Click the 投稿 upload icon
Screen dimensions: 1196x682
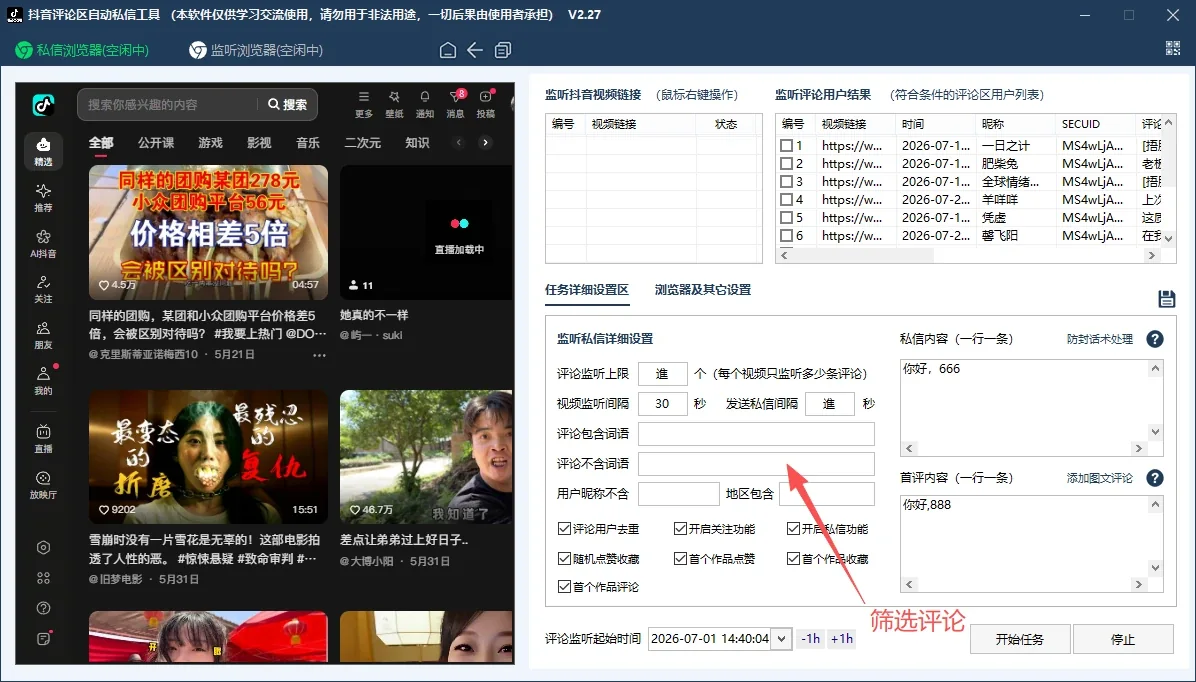(486, 104)
